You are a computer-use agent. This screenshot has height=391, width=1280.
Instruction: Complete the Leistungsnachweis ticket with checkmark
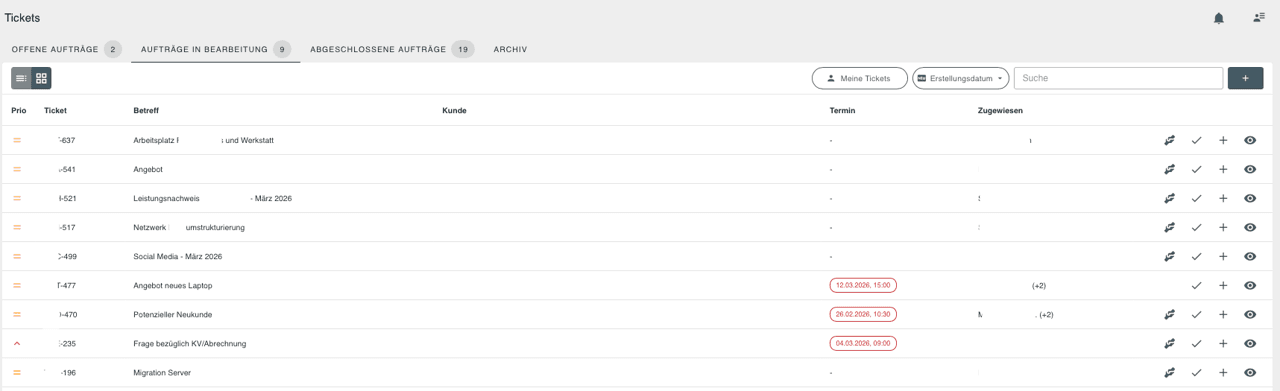[1196, 199]
